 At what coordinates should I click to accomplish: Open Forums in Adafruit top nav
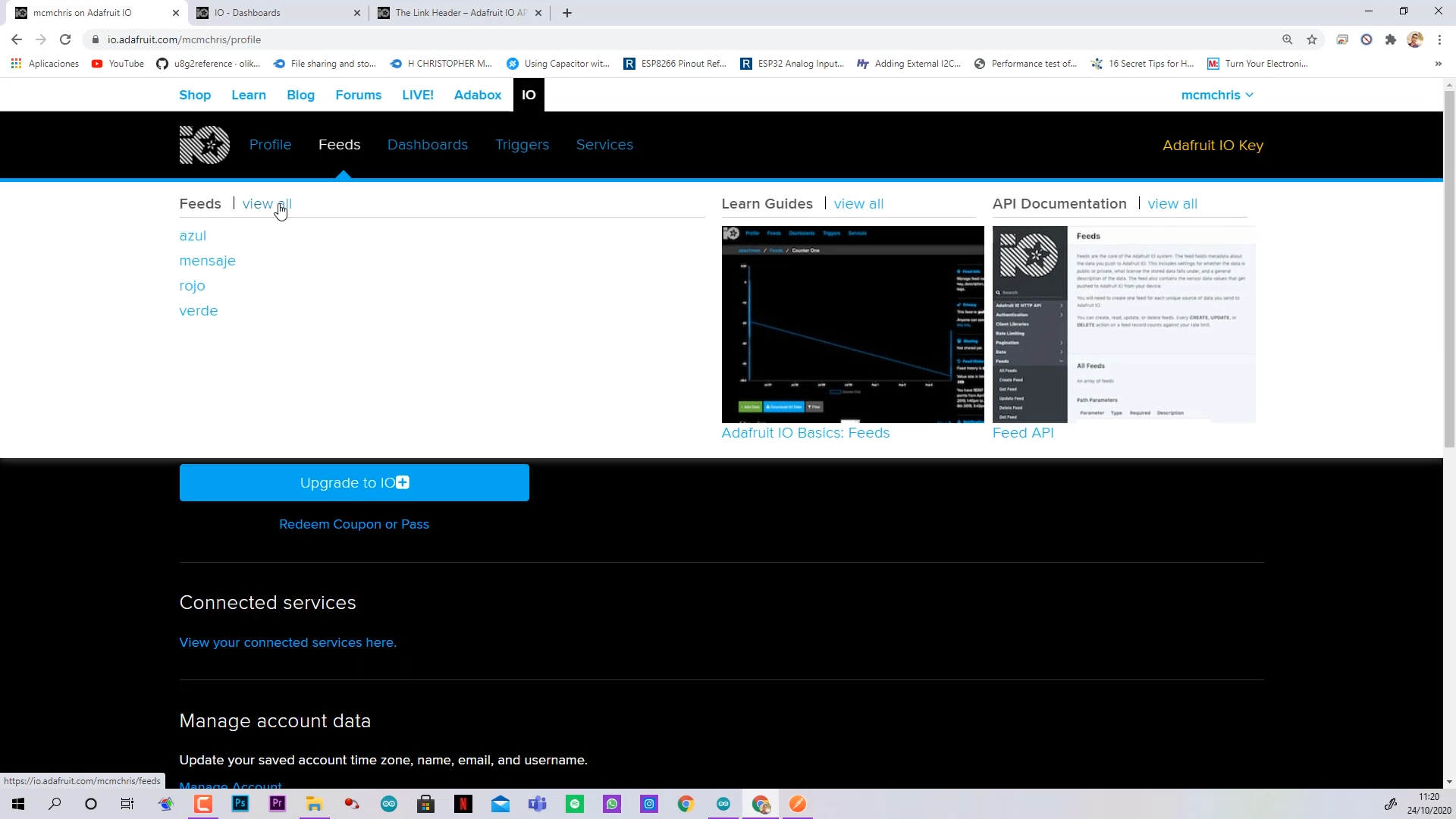[x=358, y=95]
